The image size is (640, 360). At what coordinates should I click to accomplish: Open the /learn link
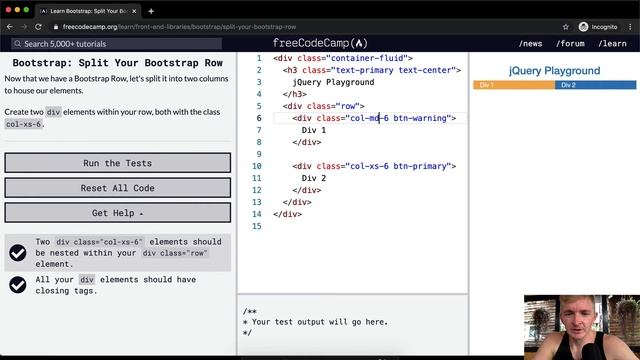click(x=612, y=44)
